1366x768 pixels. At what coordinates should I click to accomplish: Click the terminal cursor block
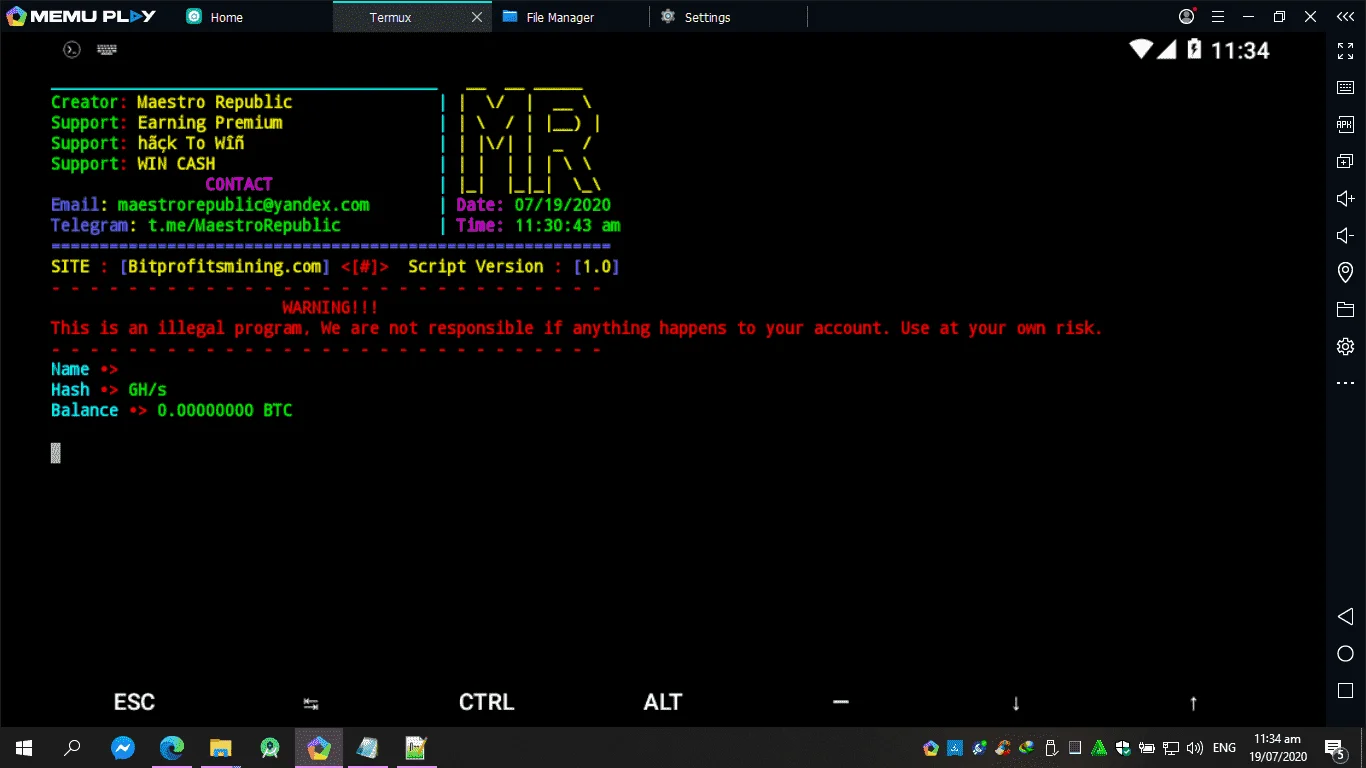point(56,453)
